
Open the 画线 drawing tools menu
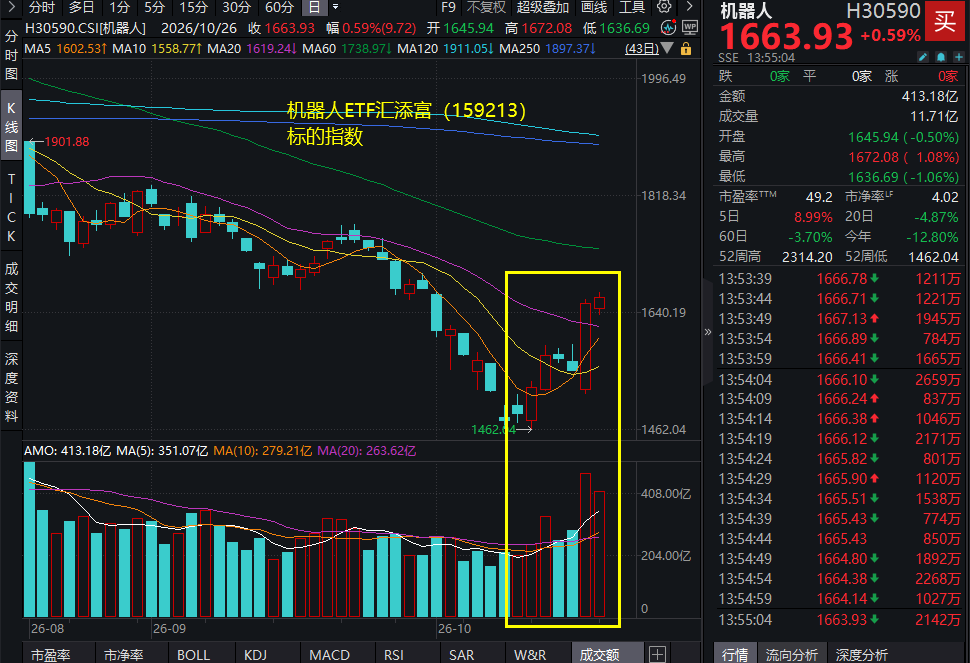(x=594, y=7)
